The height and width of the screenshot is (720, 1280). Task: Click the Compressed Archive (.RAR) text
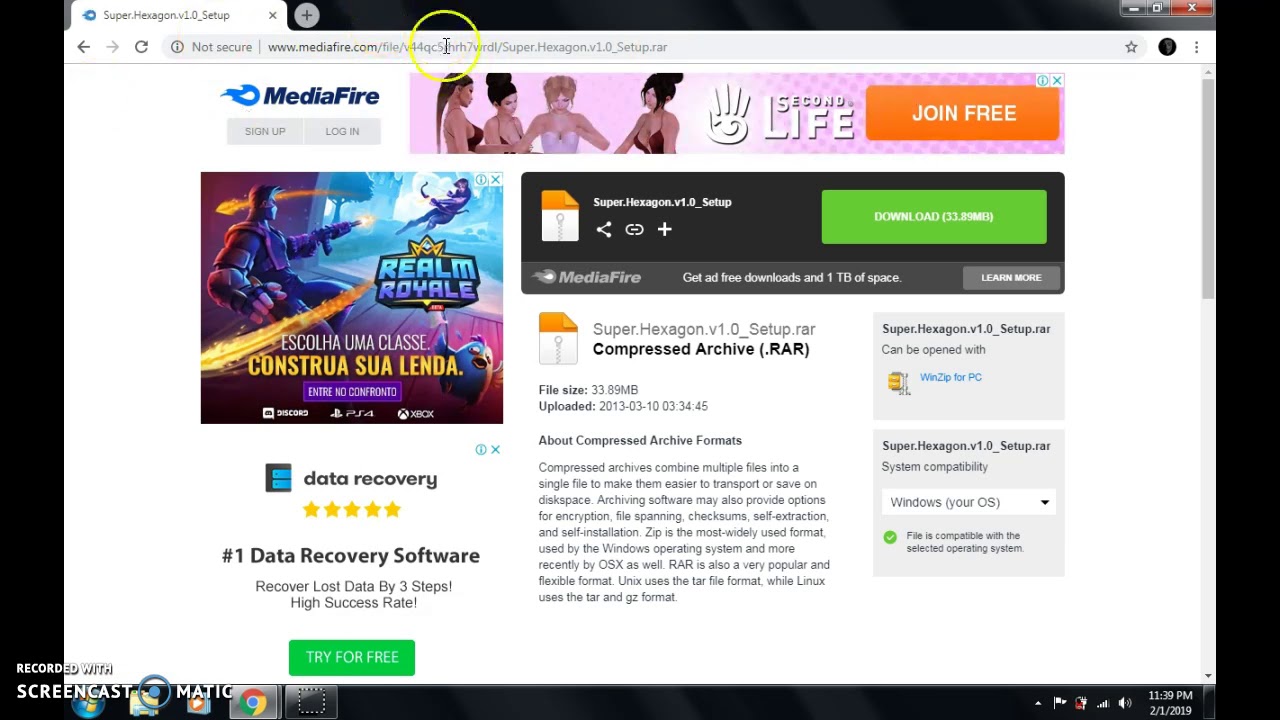point(701,349)
